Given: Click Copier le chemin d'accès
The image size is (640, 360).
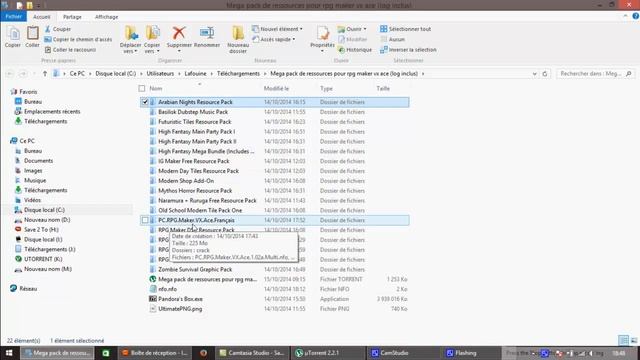Looking at the screenshot, I should [x=78, y=39].
